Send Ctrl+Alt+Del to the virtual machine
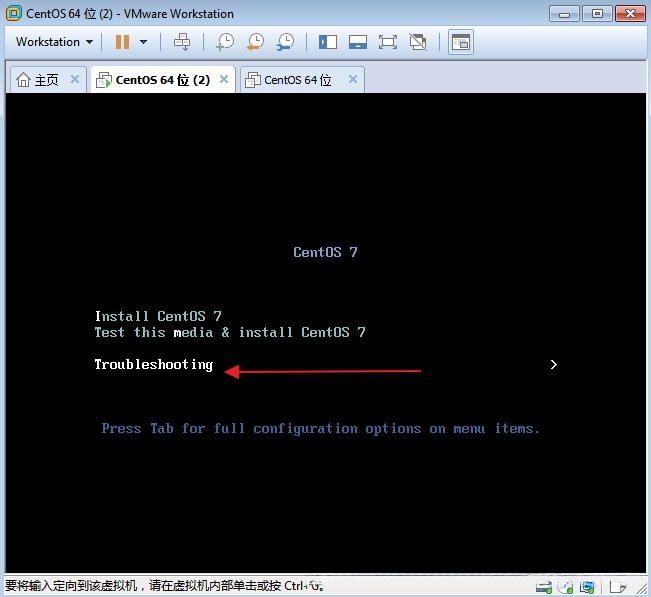 [181, 42]
